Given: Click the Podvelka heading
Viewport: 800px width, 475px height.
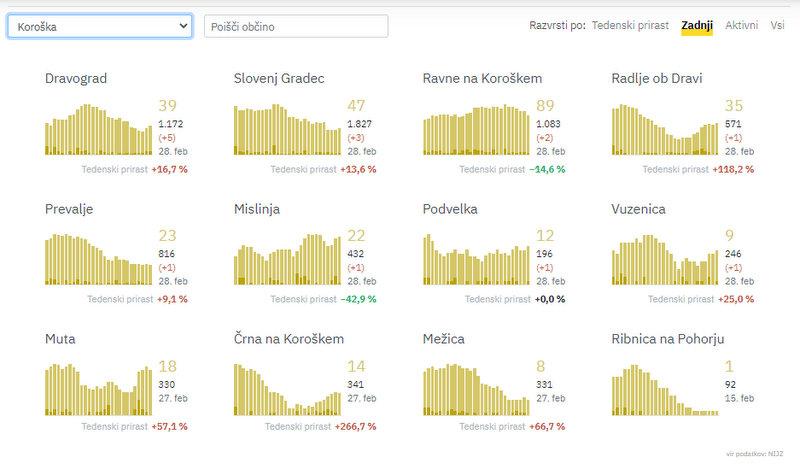Looking at the screenshot, I should click(x=451, y=210).
